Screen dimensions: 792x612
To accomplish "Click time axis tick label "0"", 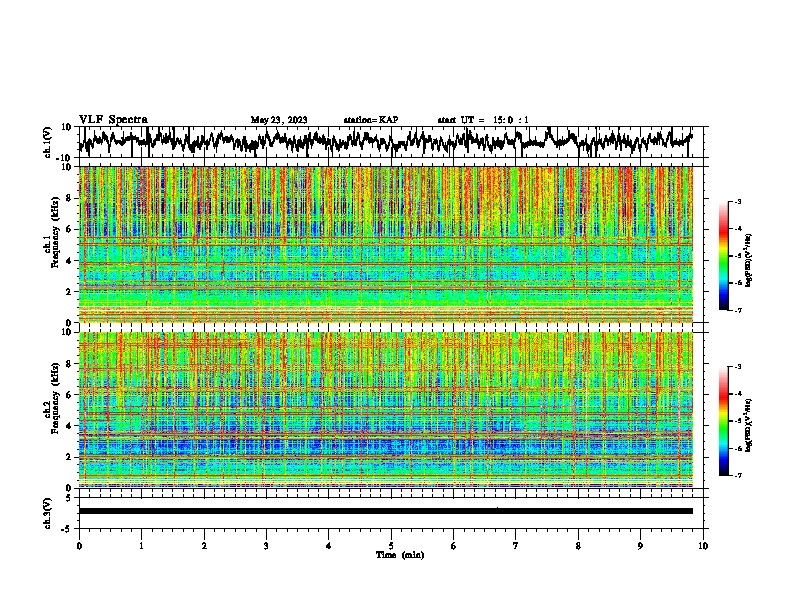I will point(79,546).
